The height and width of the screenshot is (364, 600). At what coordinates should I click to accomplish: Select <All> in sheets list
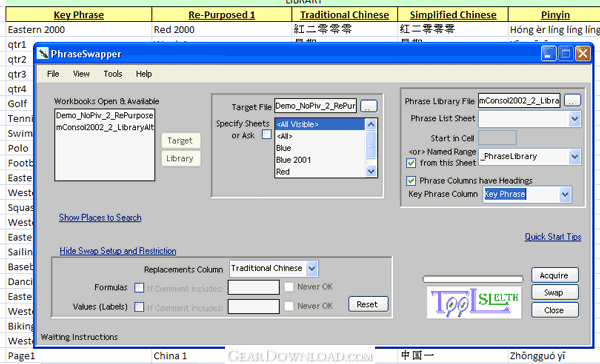(x=320, y=136)
